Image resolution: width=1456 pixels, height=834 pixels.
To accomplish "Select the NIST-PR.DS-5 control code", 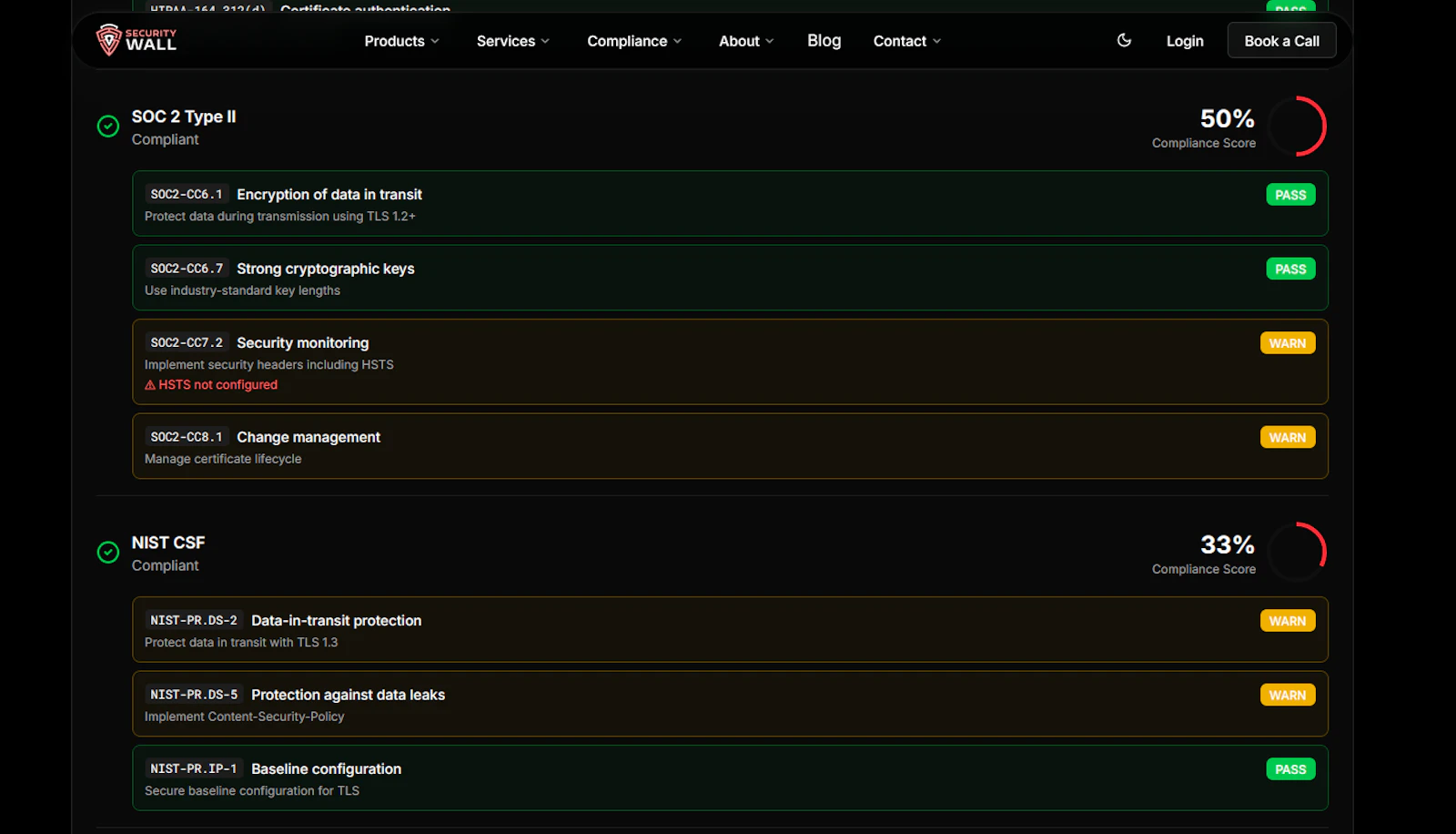I will (x=194, y=695).
